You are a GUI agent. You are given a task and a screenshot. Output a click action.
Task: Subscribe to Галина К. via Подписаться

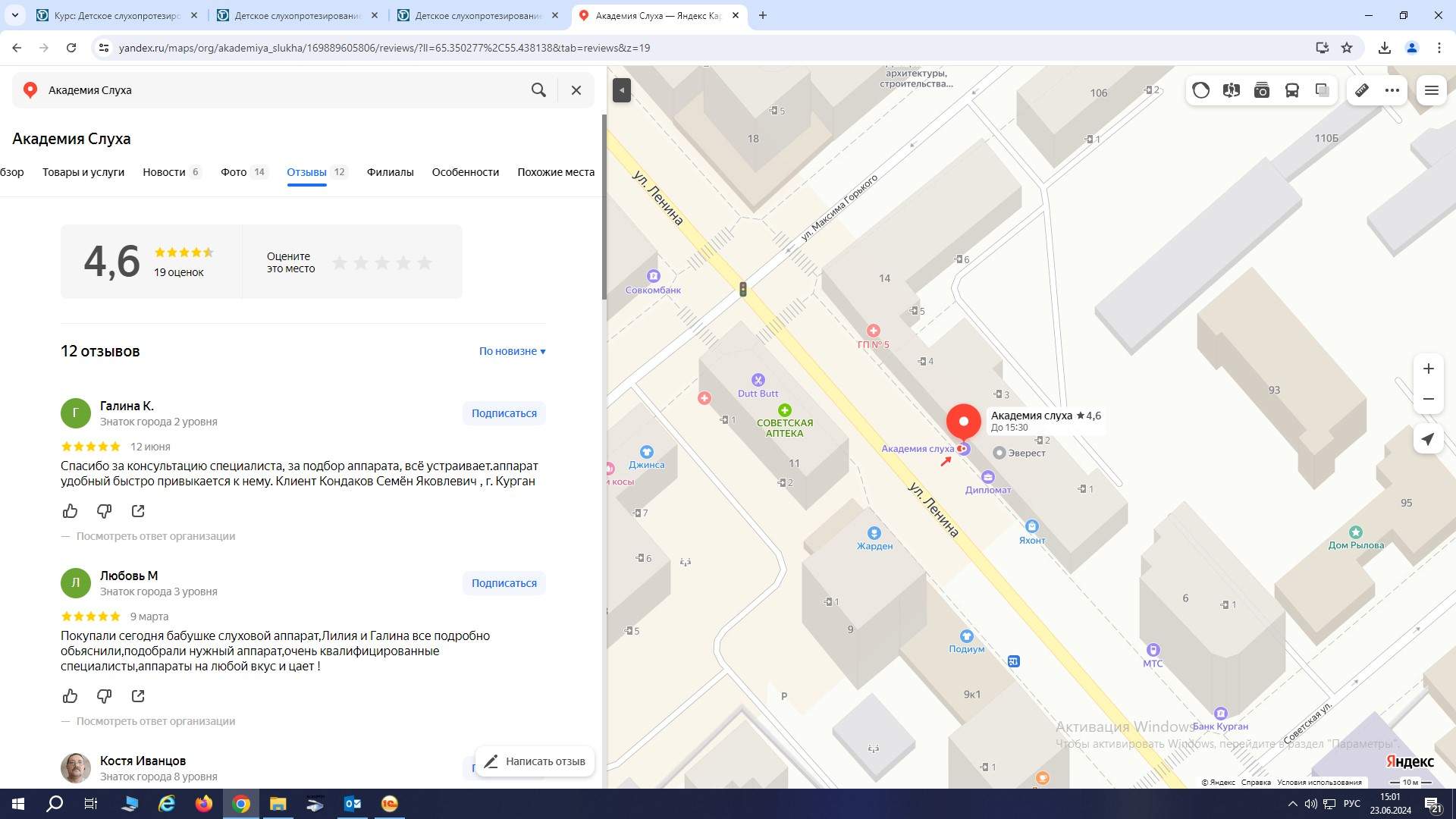point(504,413)
